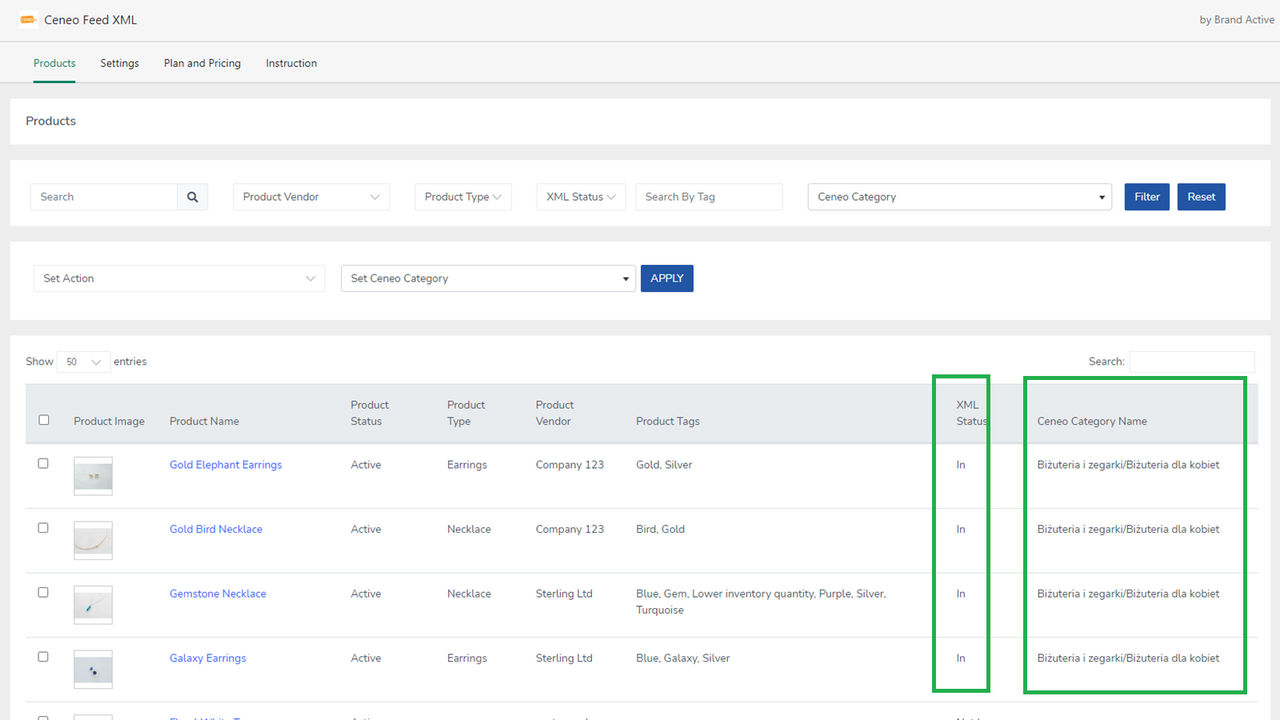Sort by the Product Type column header
The height and width of the screenshot is (720, 1280).
click(466, 413)
